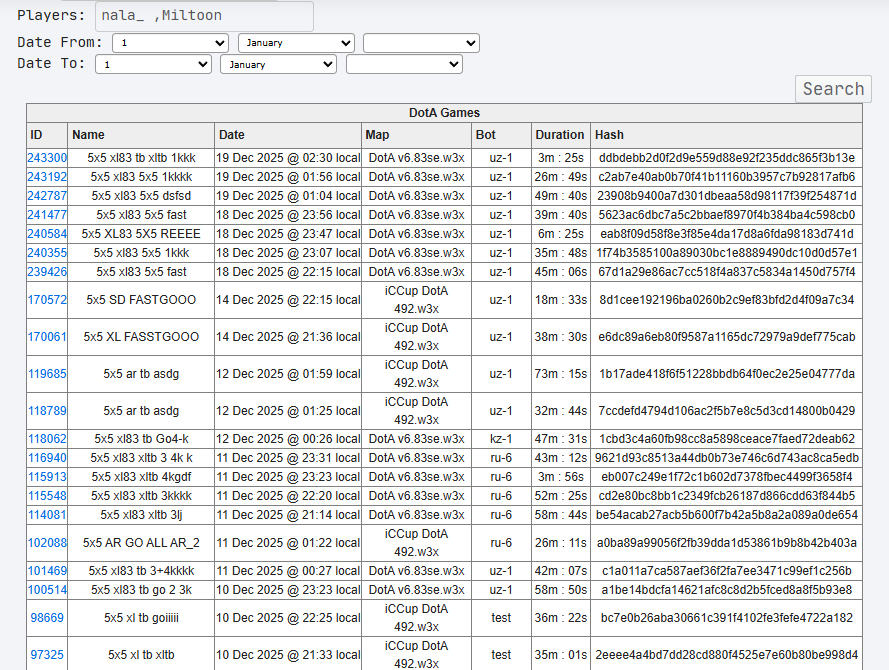The image size is (889, 670).
Task: Select game name '5x5 xl tb goiiiii'
Action: 141,618
